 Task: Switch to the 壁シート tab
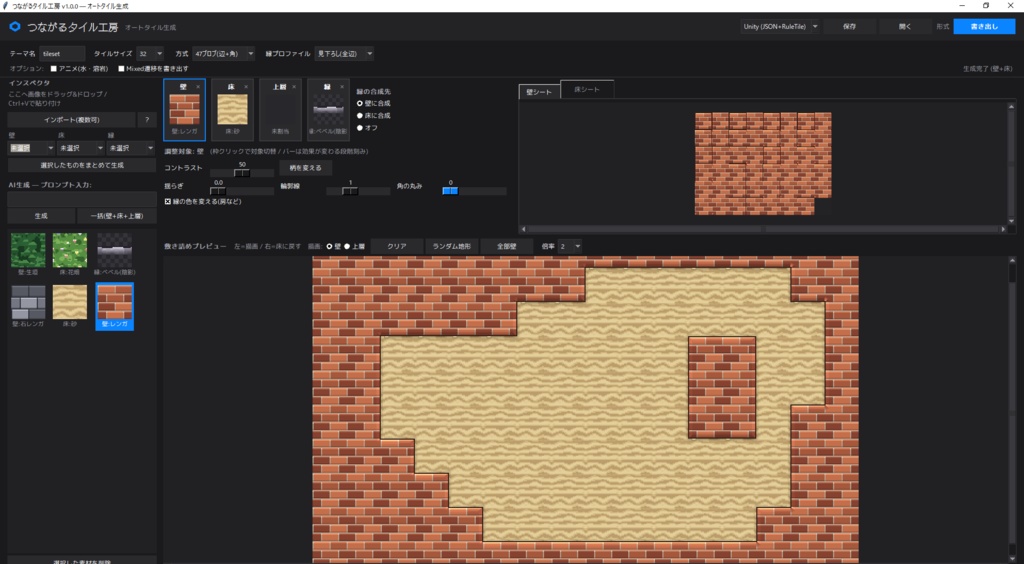tap(539, 92)
